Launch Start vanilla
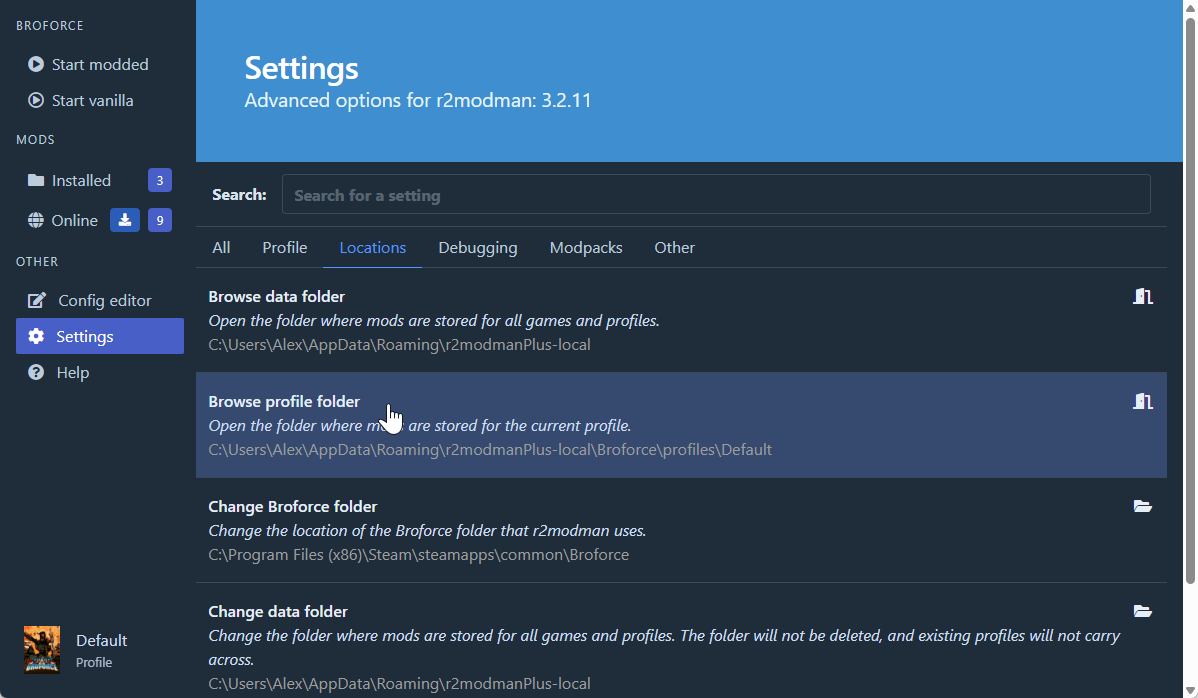 91,100
